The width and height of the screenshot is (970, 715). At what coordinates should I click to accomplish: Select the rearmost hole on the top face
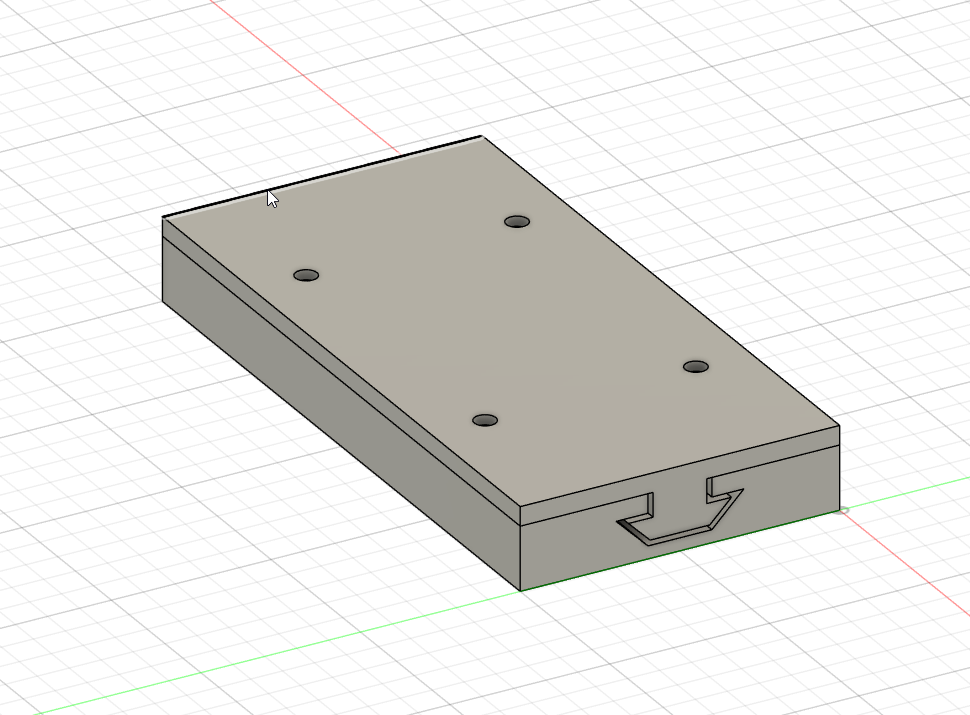tap(517, 221)
